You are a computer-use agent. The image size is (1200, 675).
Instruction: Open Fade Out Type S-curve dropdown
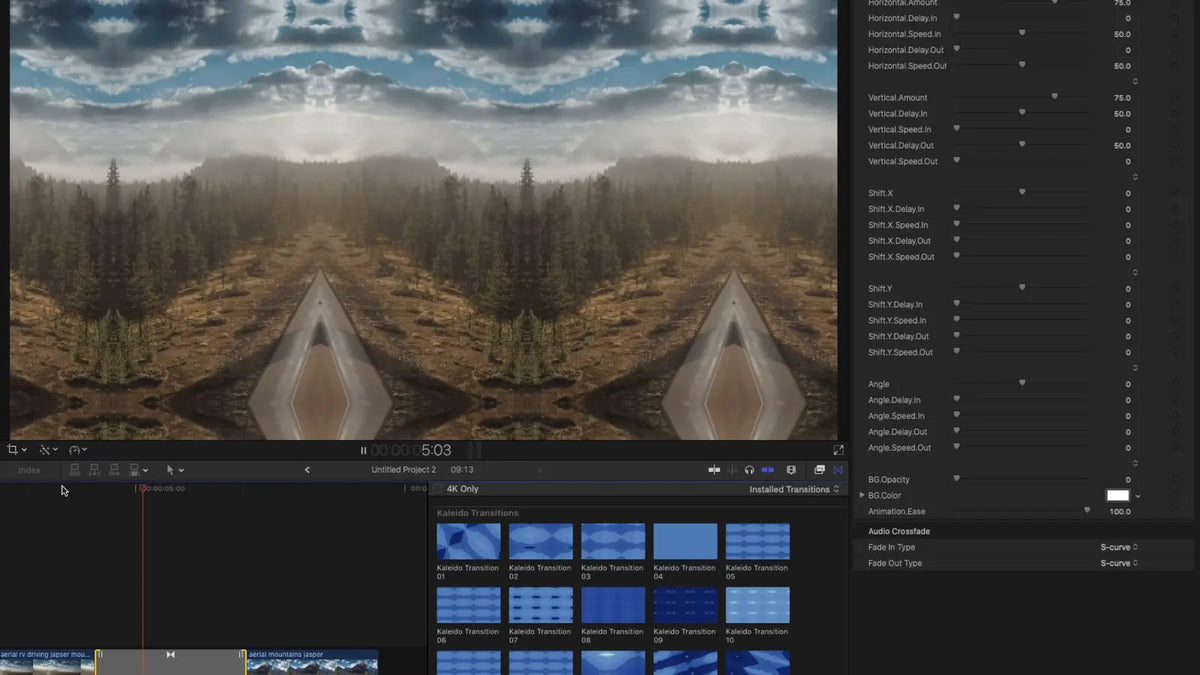pyautogui.click(x=1119, y=563)
